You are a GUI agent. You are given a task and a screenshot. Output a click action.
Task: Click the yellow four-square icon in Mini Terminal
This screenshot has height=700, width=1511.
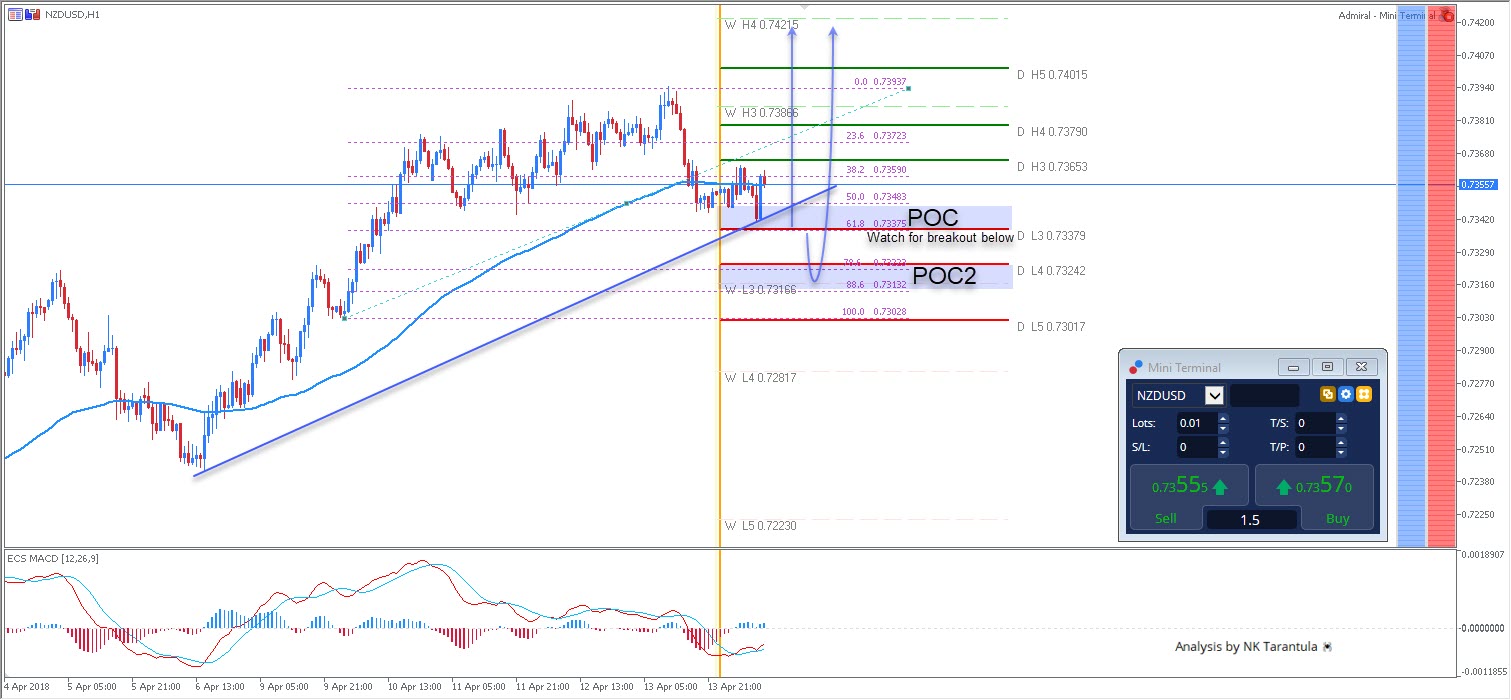(x=1364, y=394)
